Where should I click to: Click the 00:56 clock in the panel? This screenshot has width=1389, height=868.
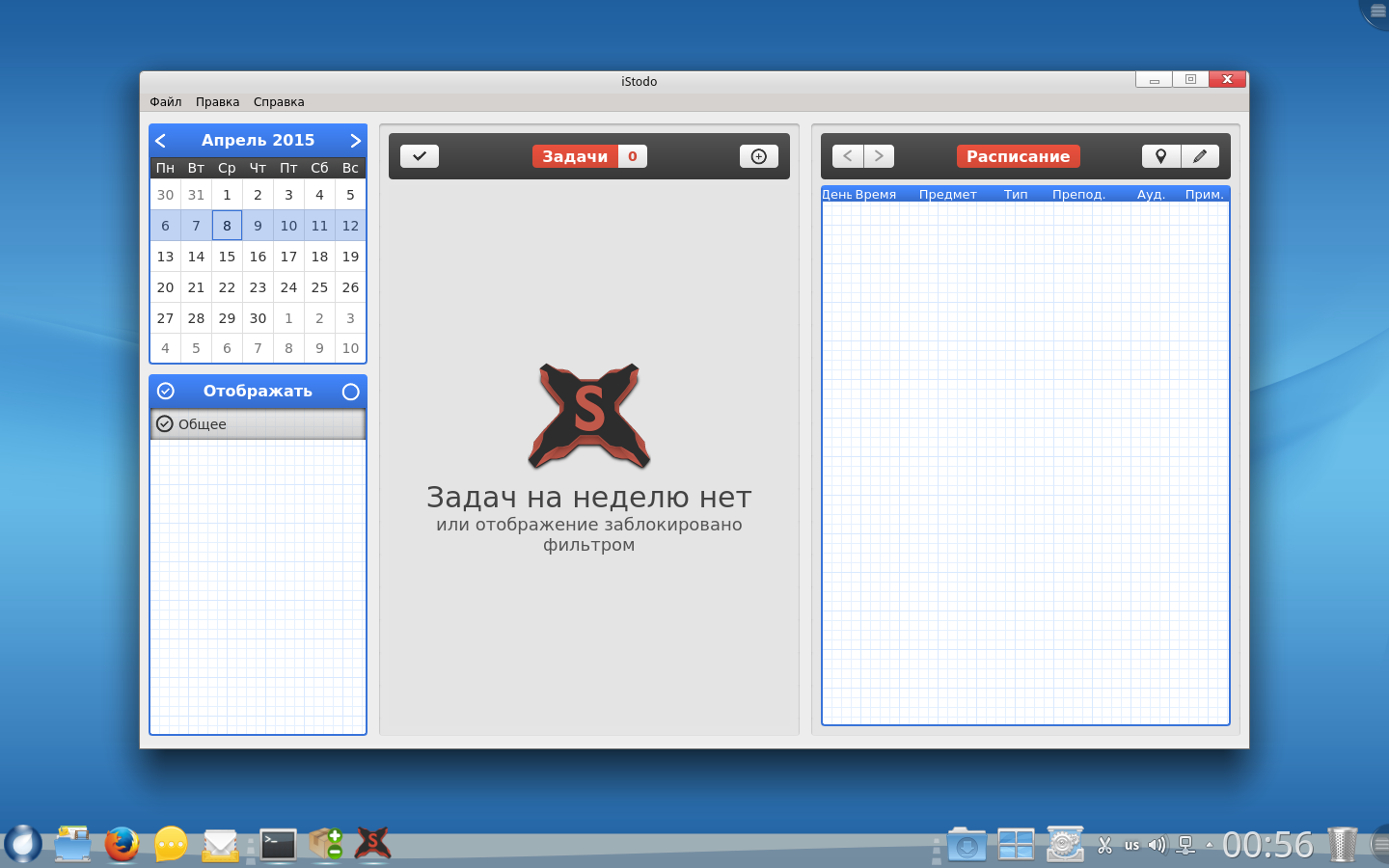[x=1268, y=845]
